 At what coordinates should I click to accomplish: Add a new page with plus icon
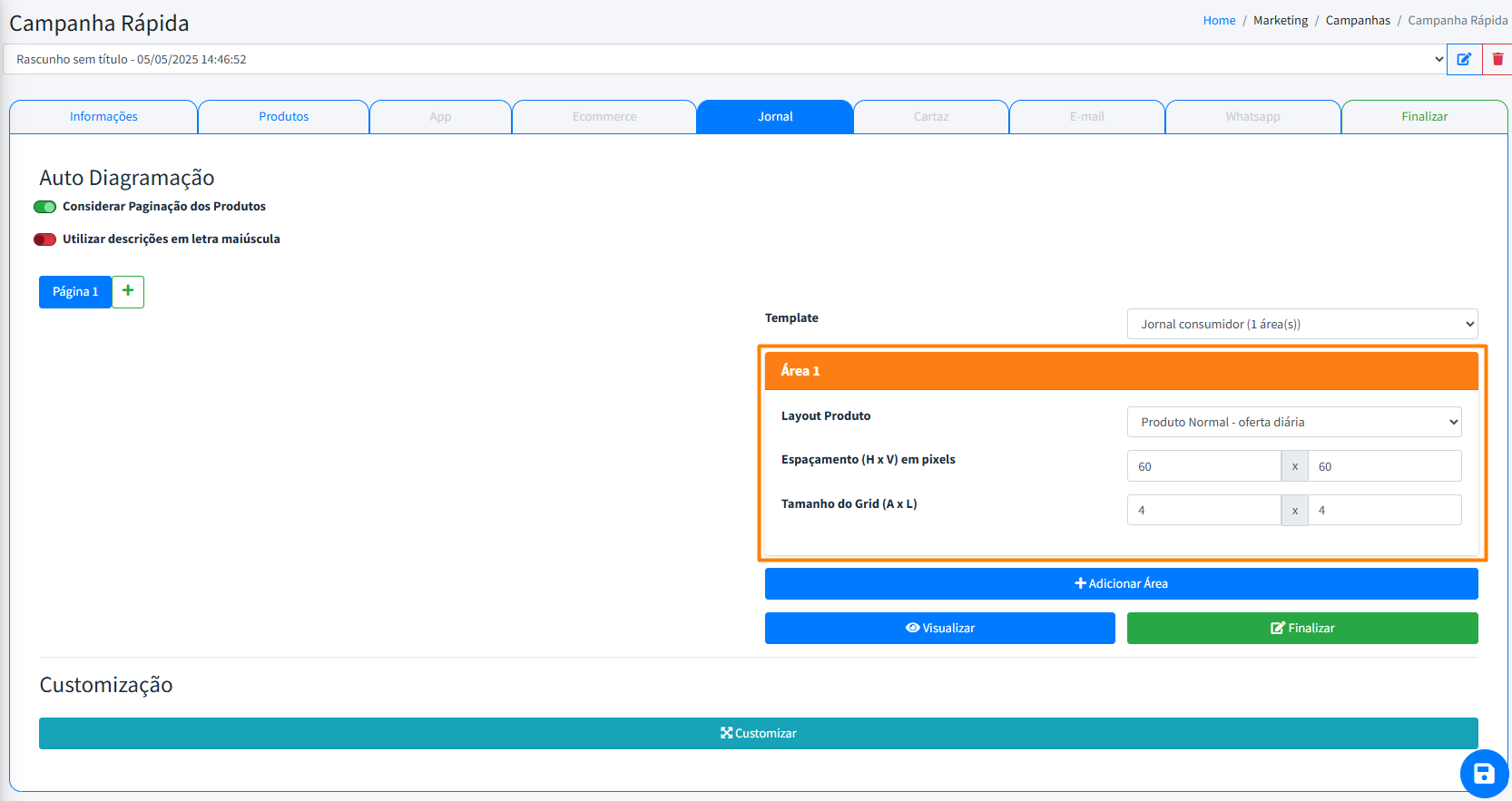pos(128,291)
